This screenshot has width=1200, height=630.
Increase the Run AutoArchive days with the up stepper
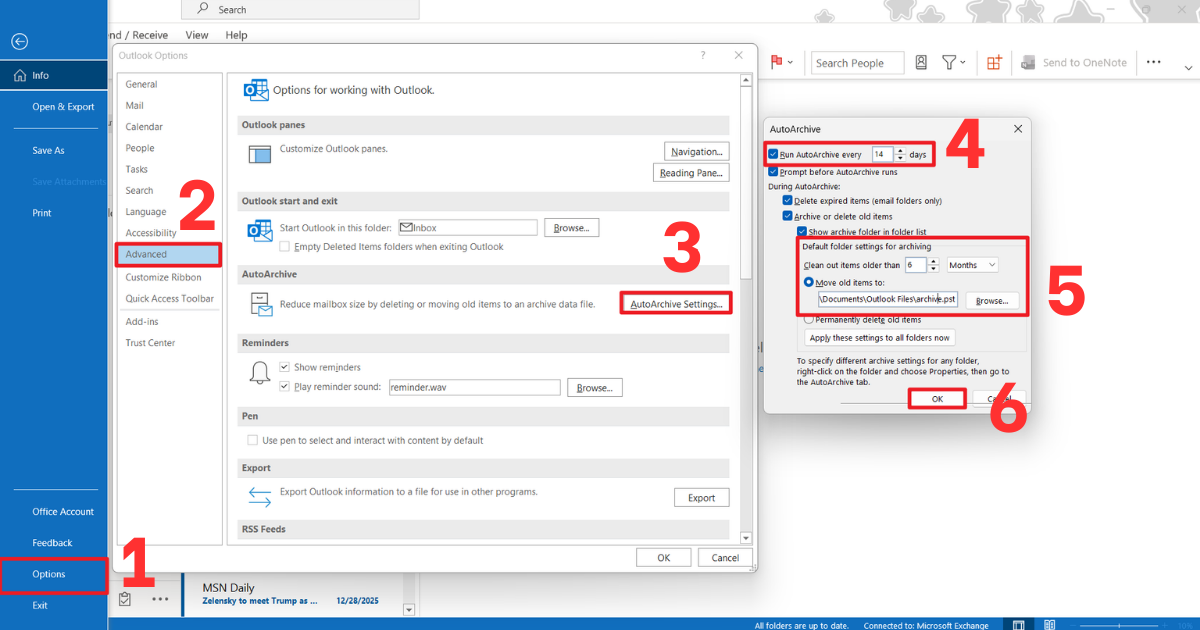click(x=901, y=149)
